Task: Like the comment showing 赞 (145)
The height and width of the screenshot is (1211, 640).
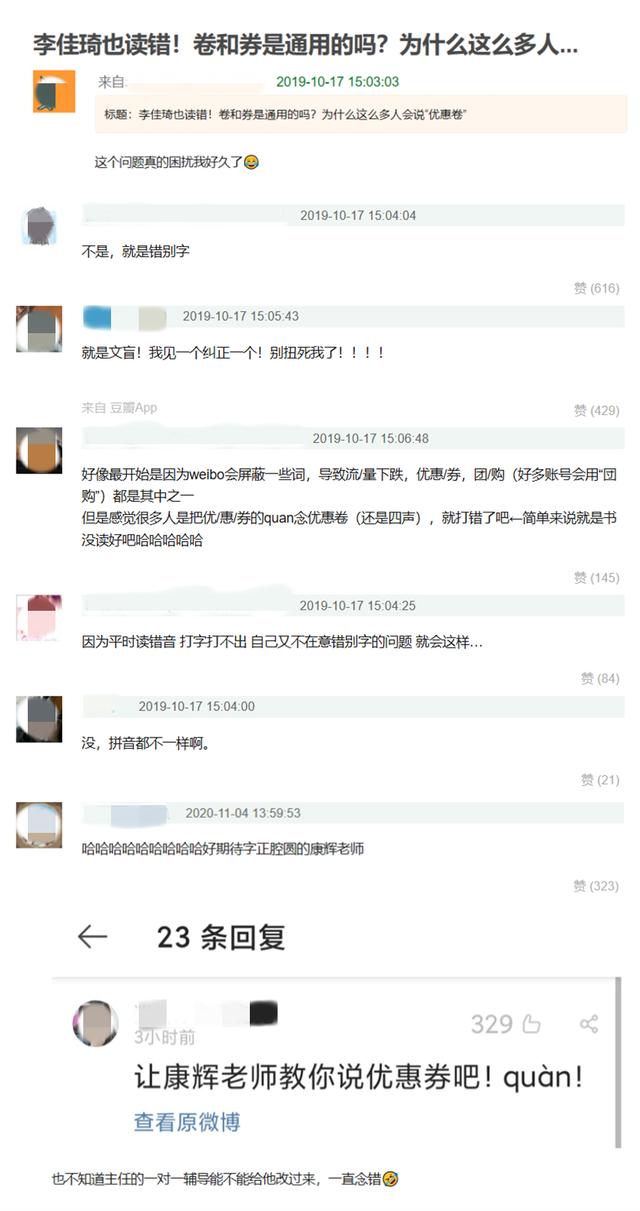Action: [596, 578]
